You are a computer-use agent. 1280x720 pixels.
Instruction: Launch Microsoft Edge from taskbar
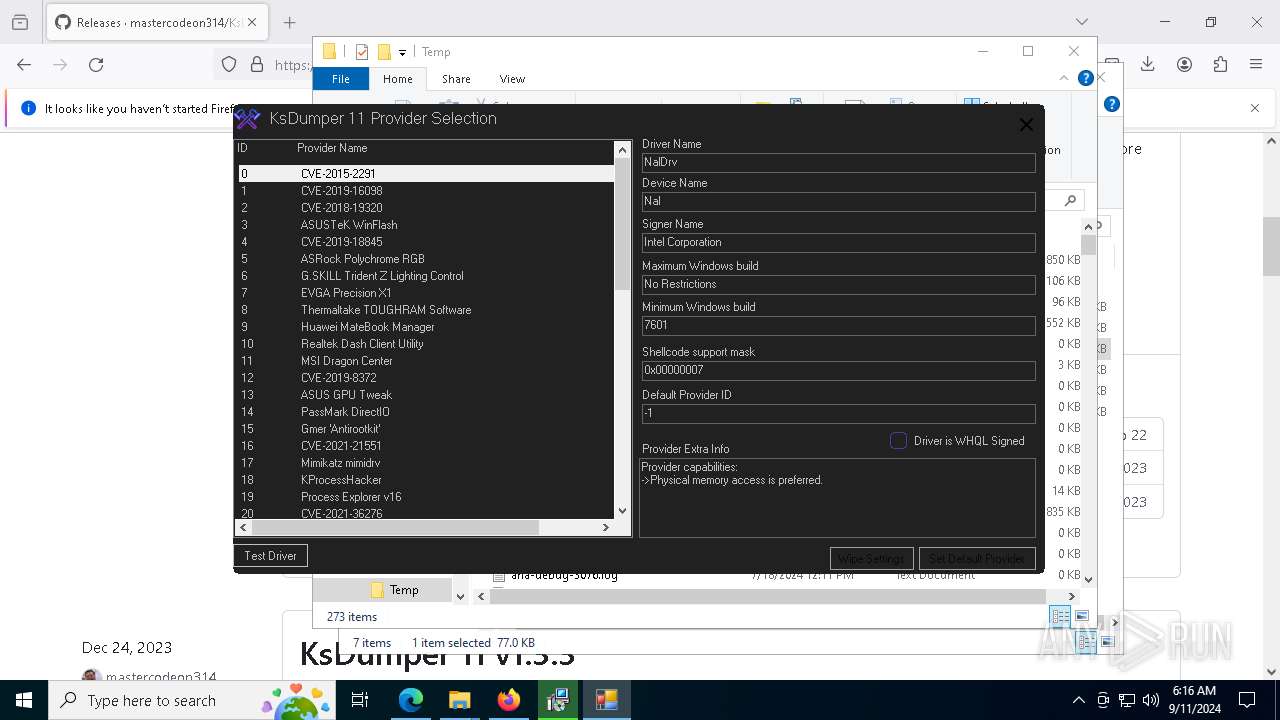(x=411, y=700)
